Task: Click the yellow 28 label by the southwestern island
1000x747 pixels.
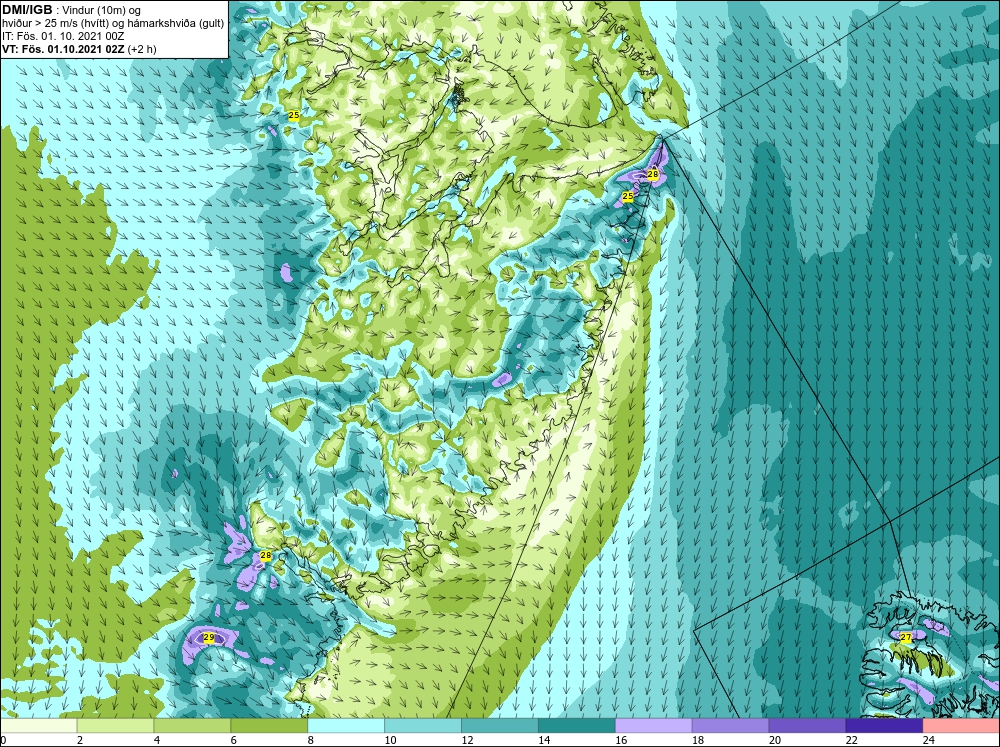Action: 266,556
